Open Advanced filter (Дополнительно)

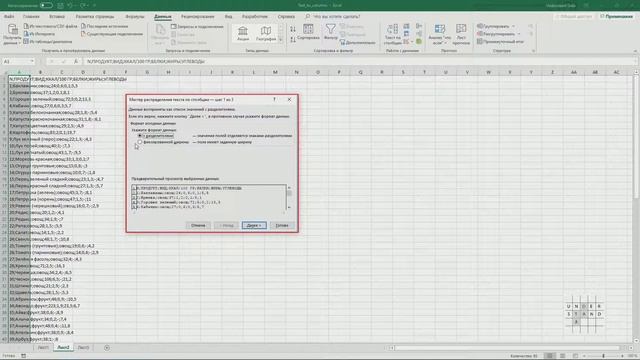(357, 42)
